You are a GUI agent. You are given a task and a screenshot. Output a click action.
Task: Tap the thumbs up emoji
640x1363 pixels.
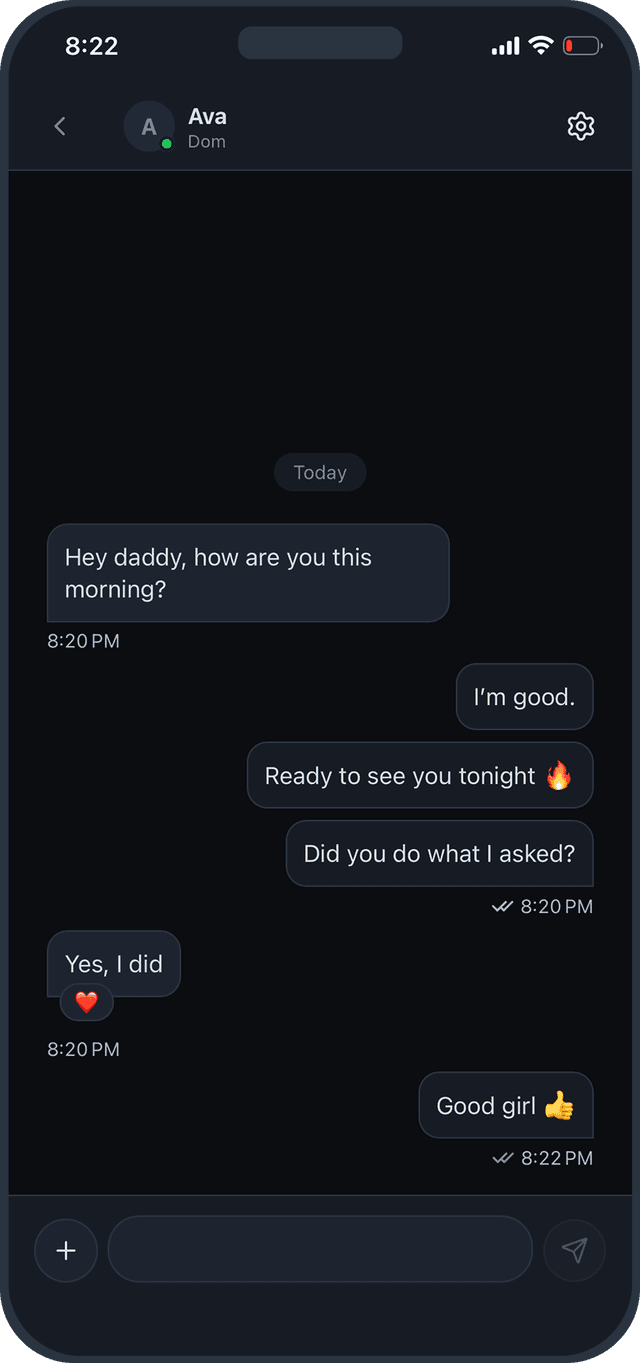pyautogui.click(x=559, y=1105)
